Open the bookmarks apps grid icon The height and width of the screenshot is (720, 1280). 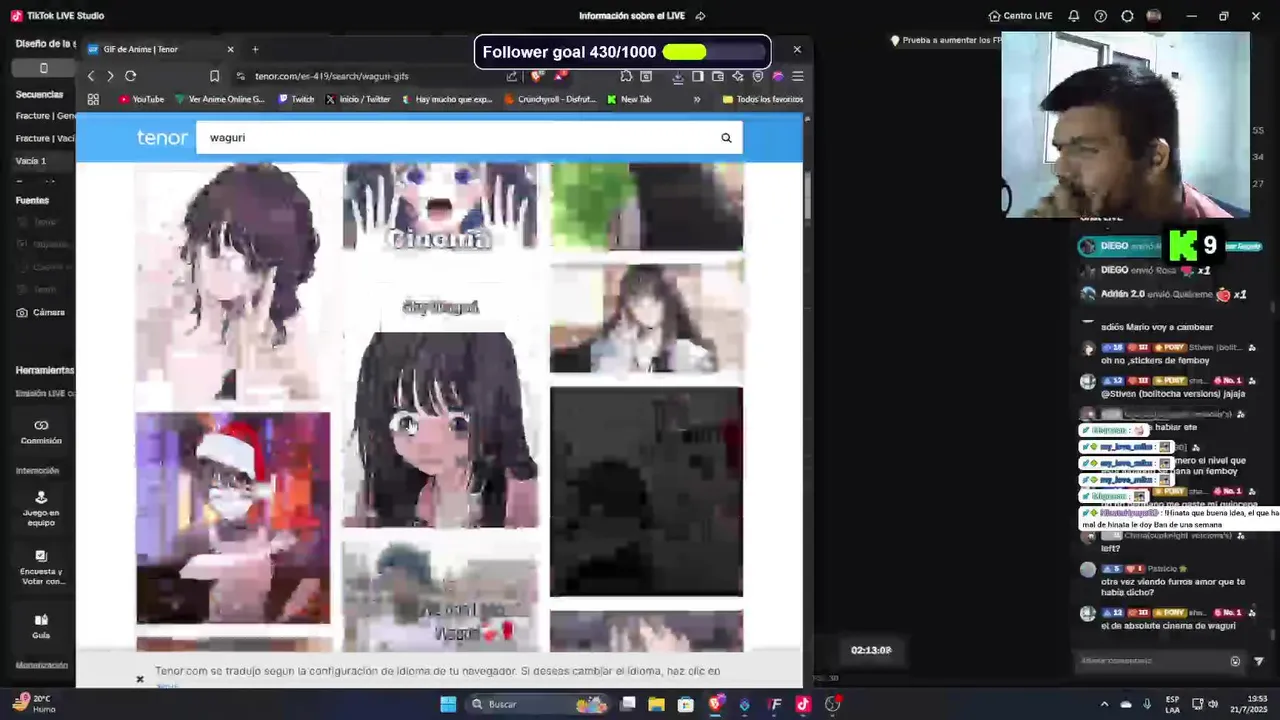(93, 99)
